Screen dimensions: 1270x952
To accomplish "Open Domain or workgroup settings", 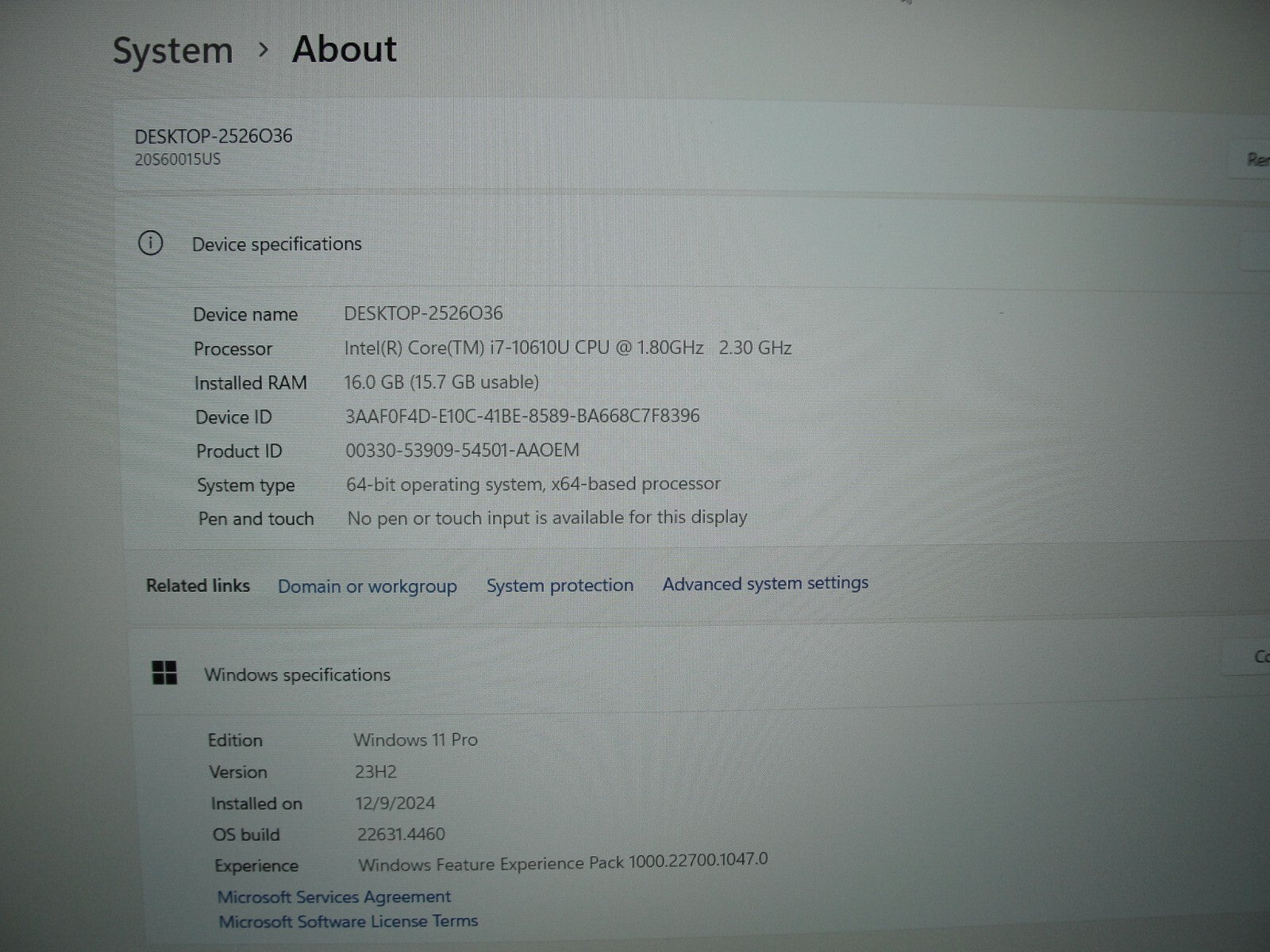I will click(367, 586).
